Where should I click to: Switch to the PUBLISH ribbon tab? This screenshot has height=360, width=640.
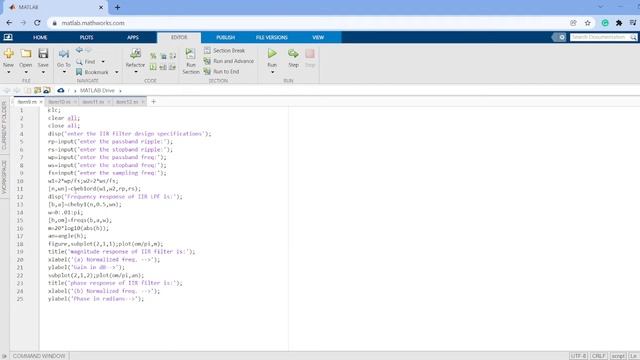[x=225, y=37]
